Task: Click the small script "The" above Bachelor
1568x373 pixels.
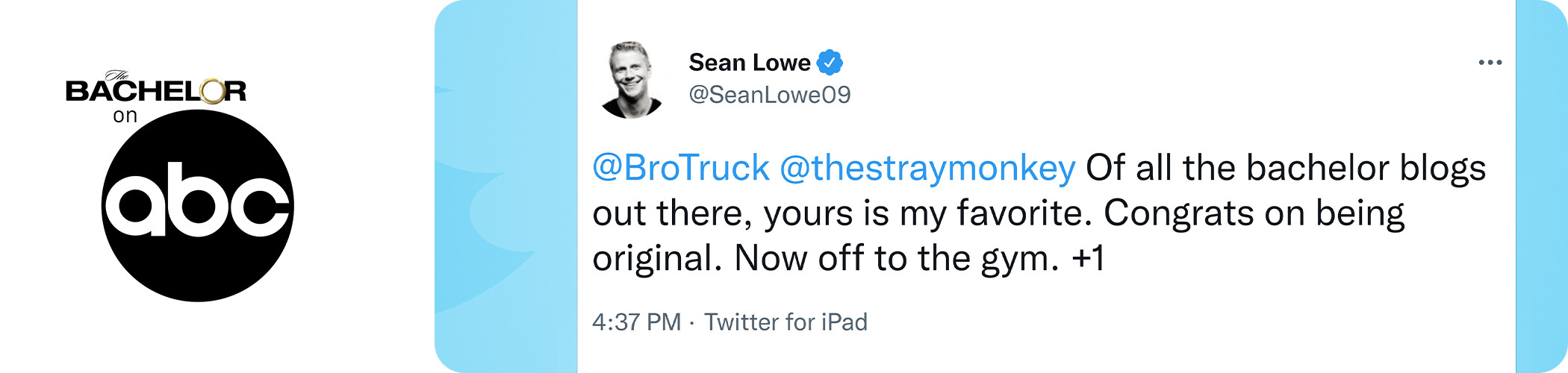Action: point(117,75)
